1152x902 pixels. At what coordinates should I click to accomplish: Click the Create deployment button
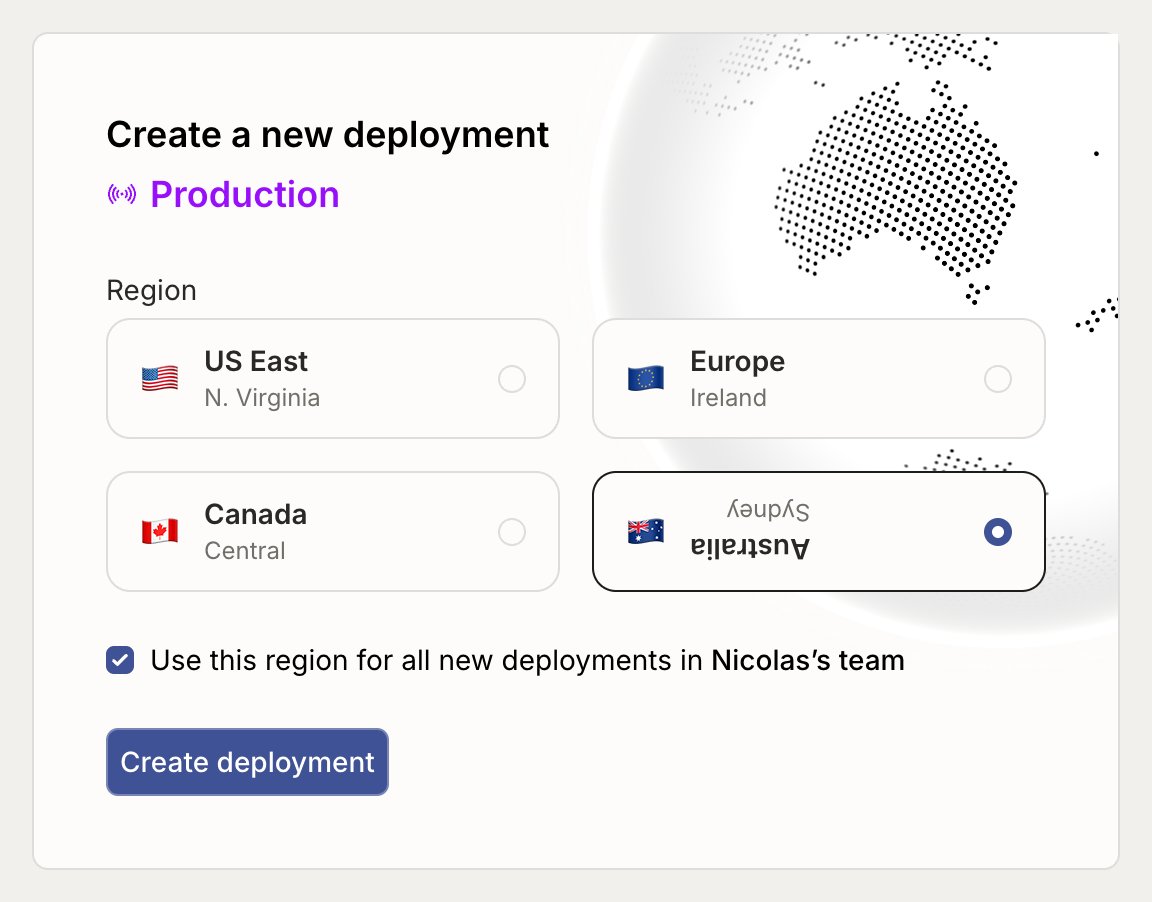[247, 762]
